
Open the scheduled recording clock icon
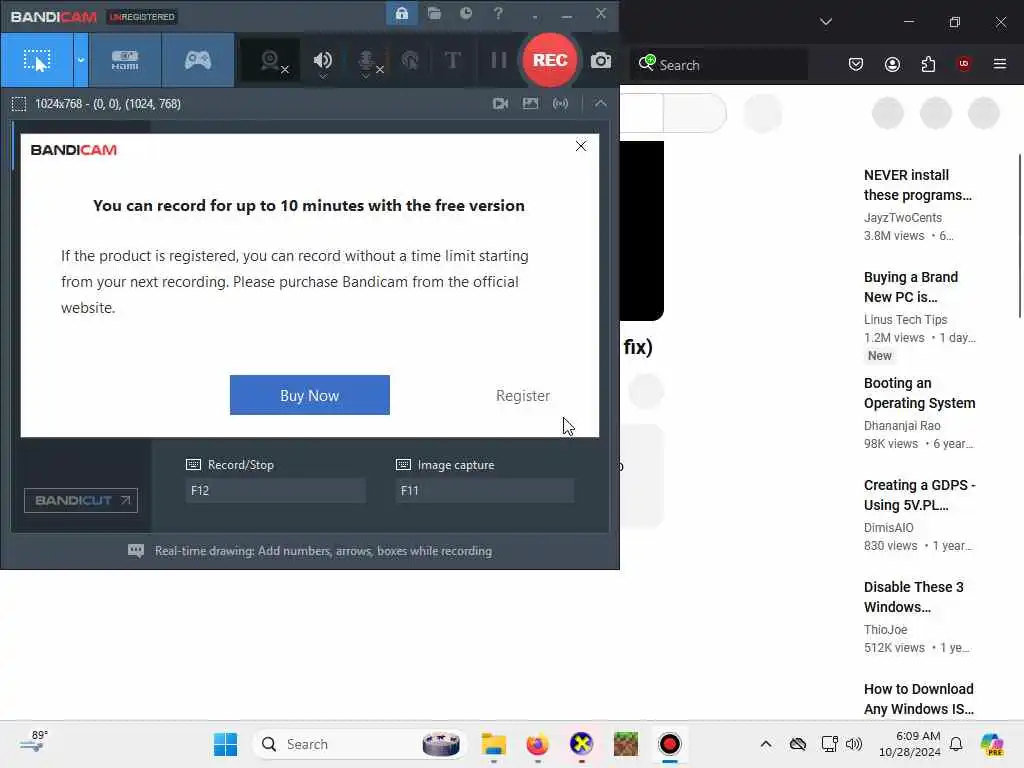coord(466,14)
